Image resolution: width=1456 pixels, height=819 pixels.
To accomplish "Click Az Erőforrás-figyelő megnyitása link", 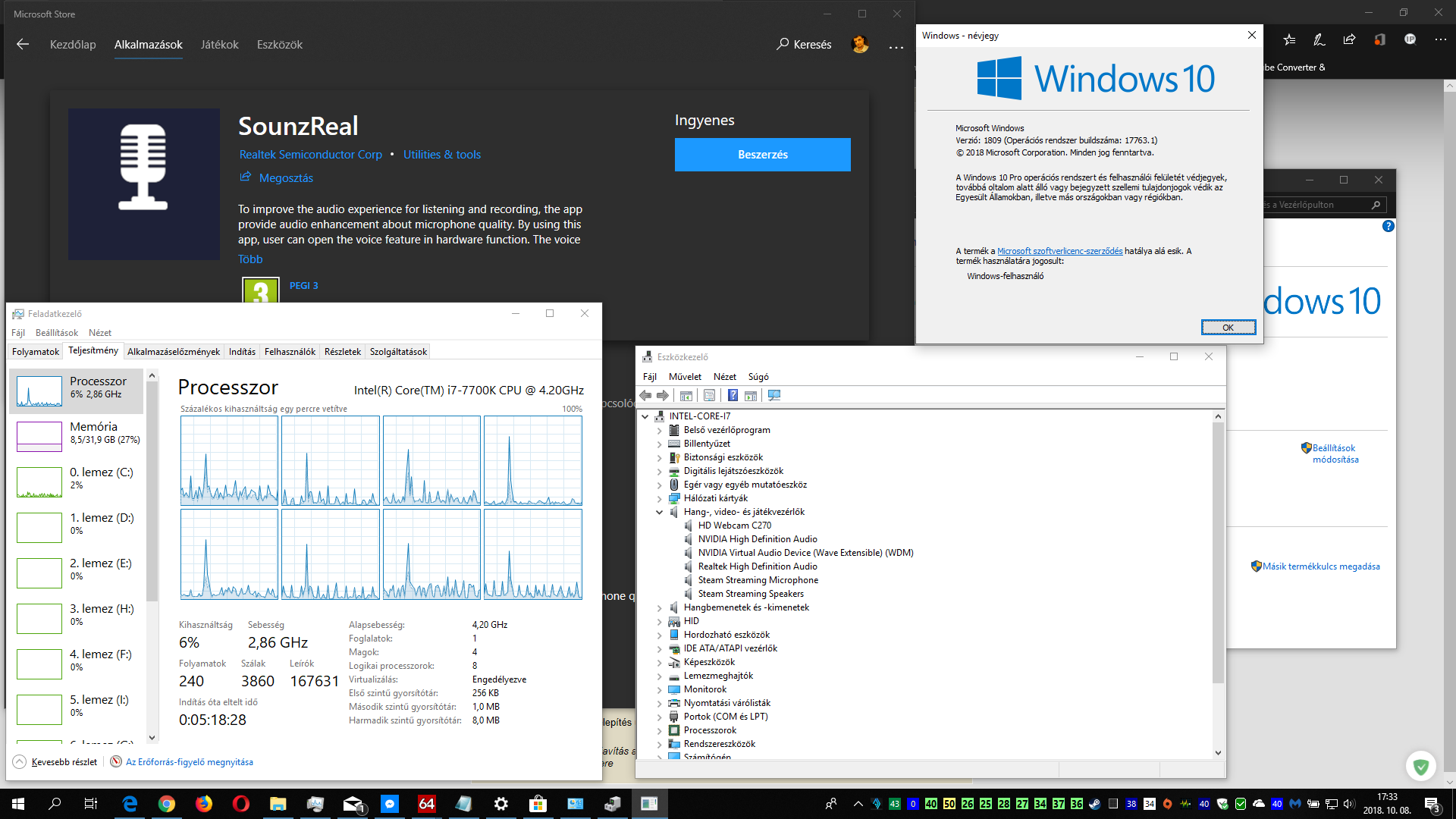I will [190, 762].
